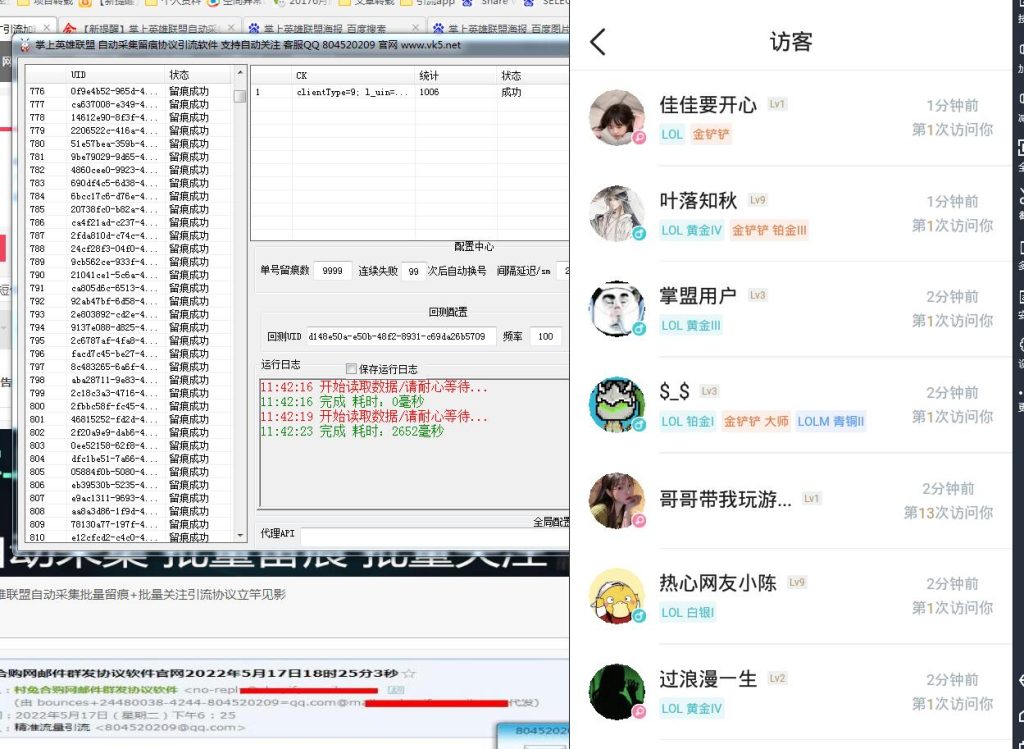Open 哥哥带我玩游's profile avatar
1024x749 pixels.
click(617, 502)
